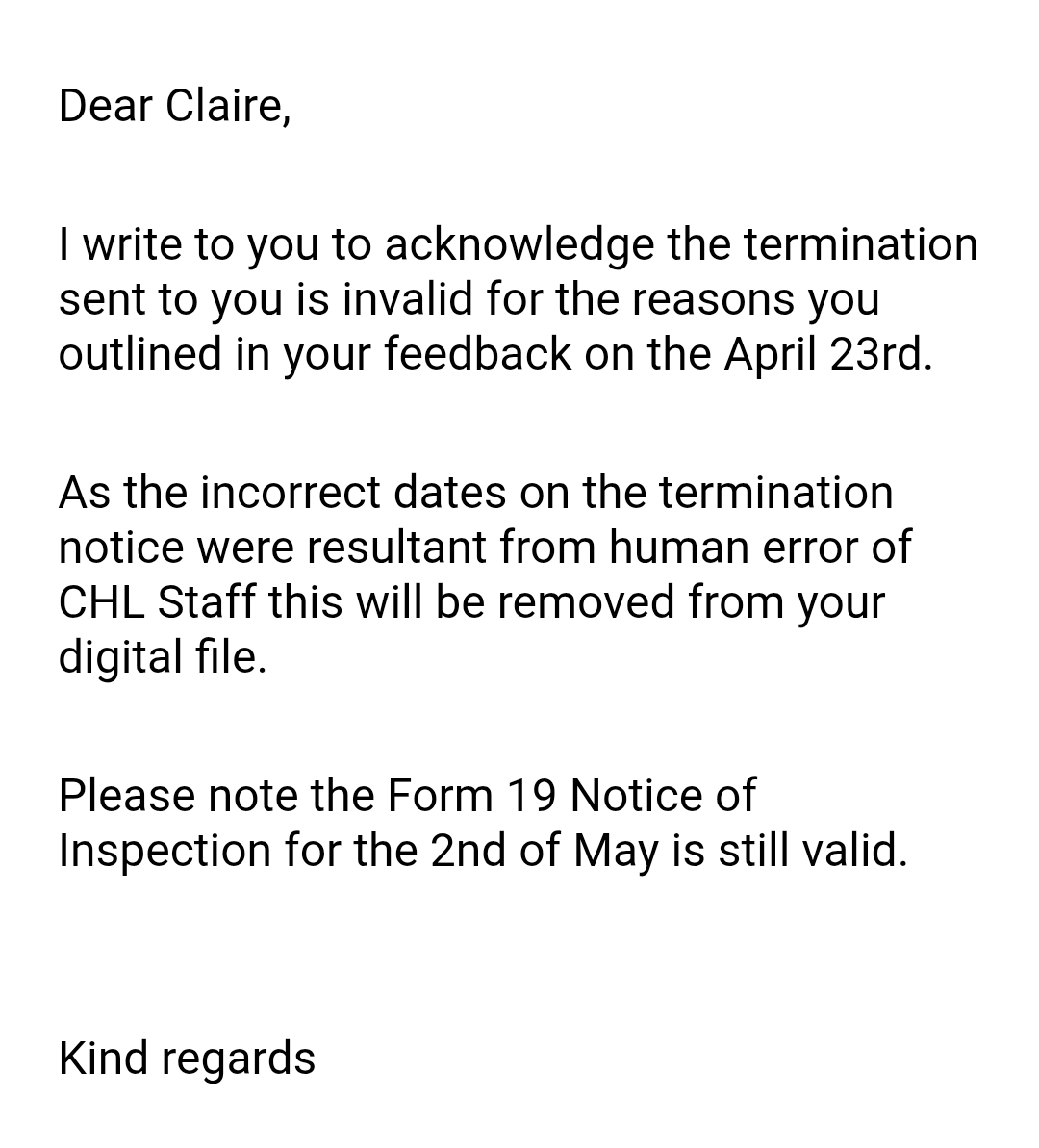
Task: Click the word "feedback" in first paragraph
Action: [x=477, y=354]
